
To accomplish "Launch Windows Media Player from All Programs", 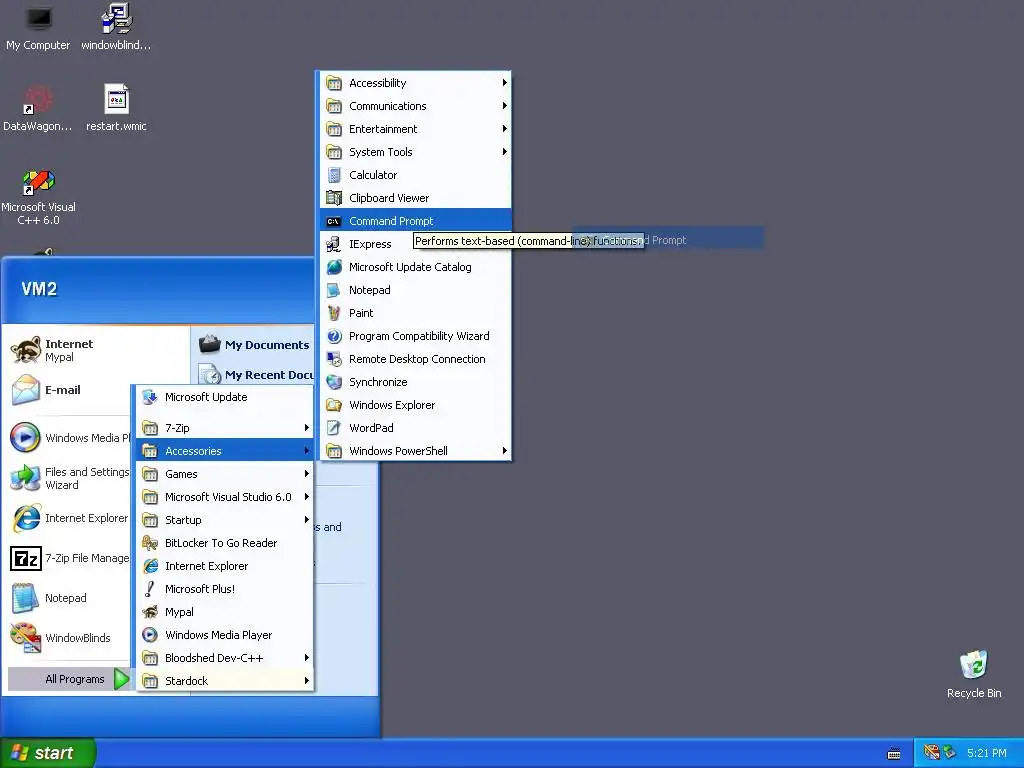I will pyautogui.click(x=225, y=635).
